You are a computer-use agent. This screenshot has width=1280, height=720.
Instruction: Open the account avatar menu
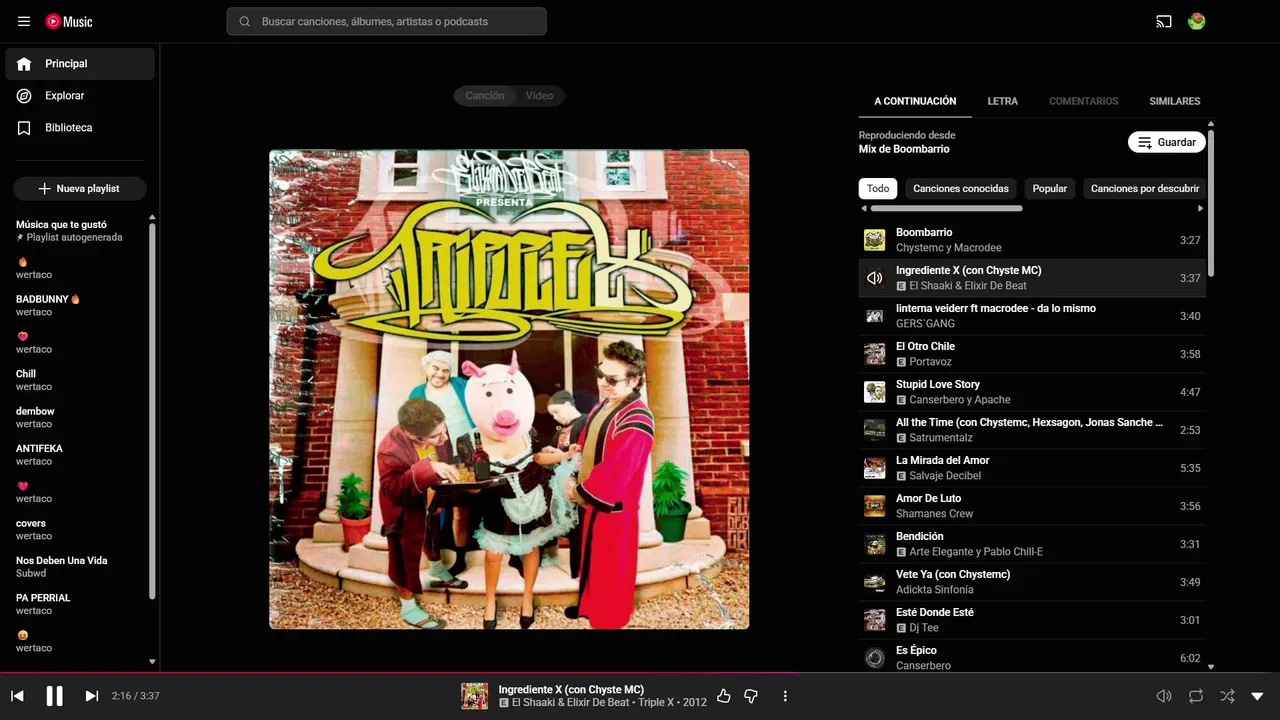click(x=1196, y=21)
